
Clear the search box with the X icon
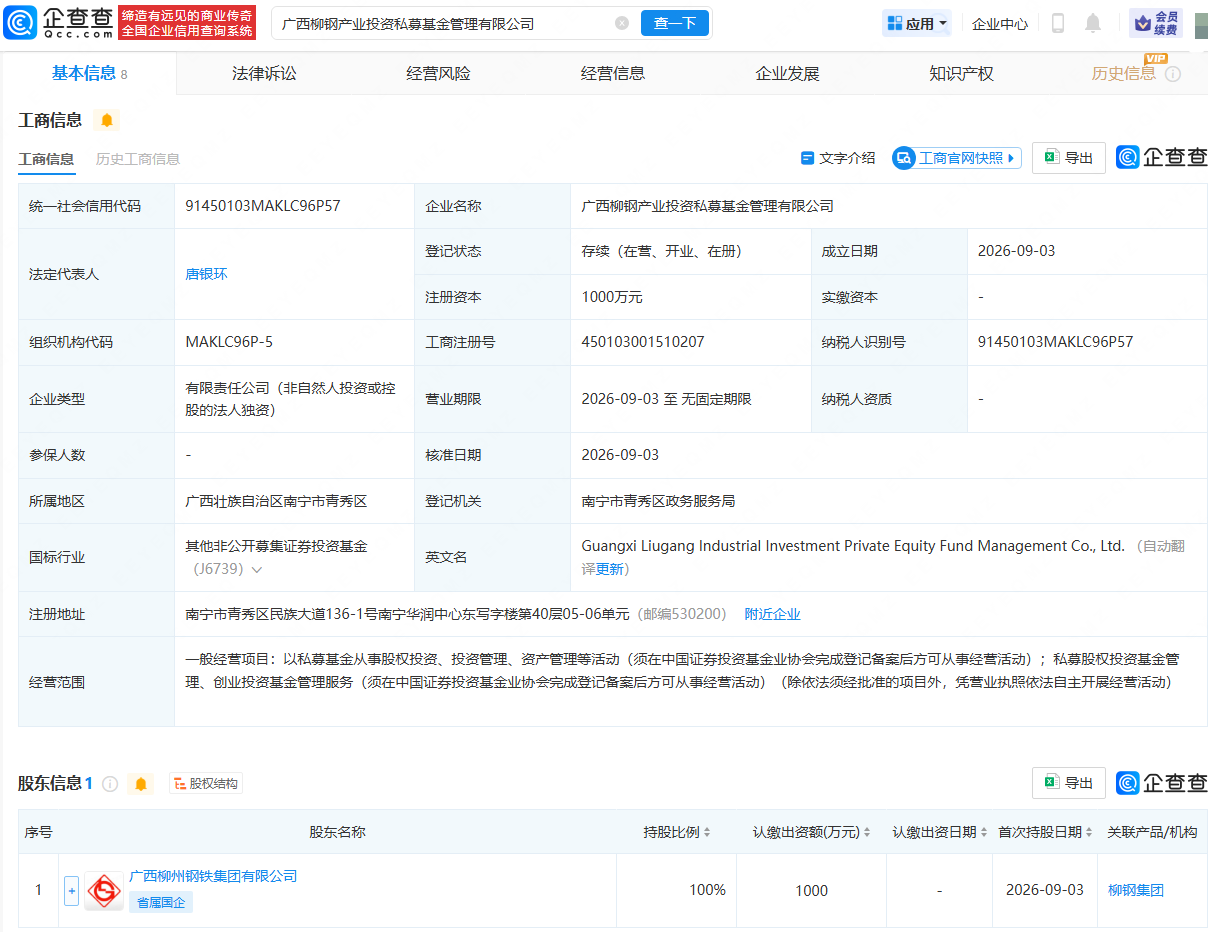point(622,23)
